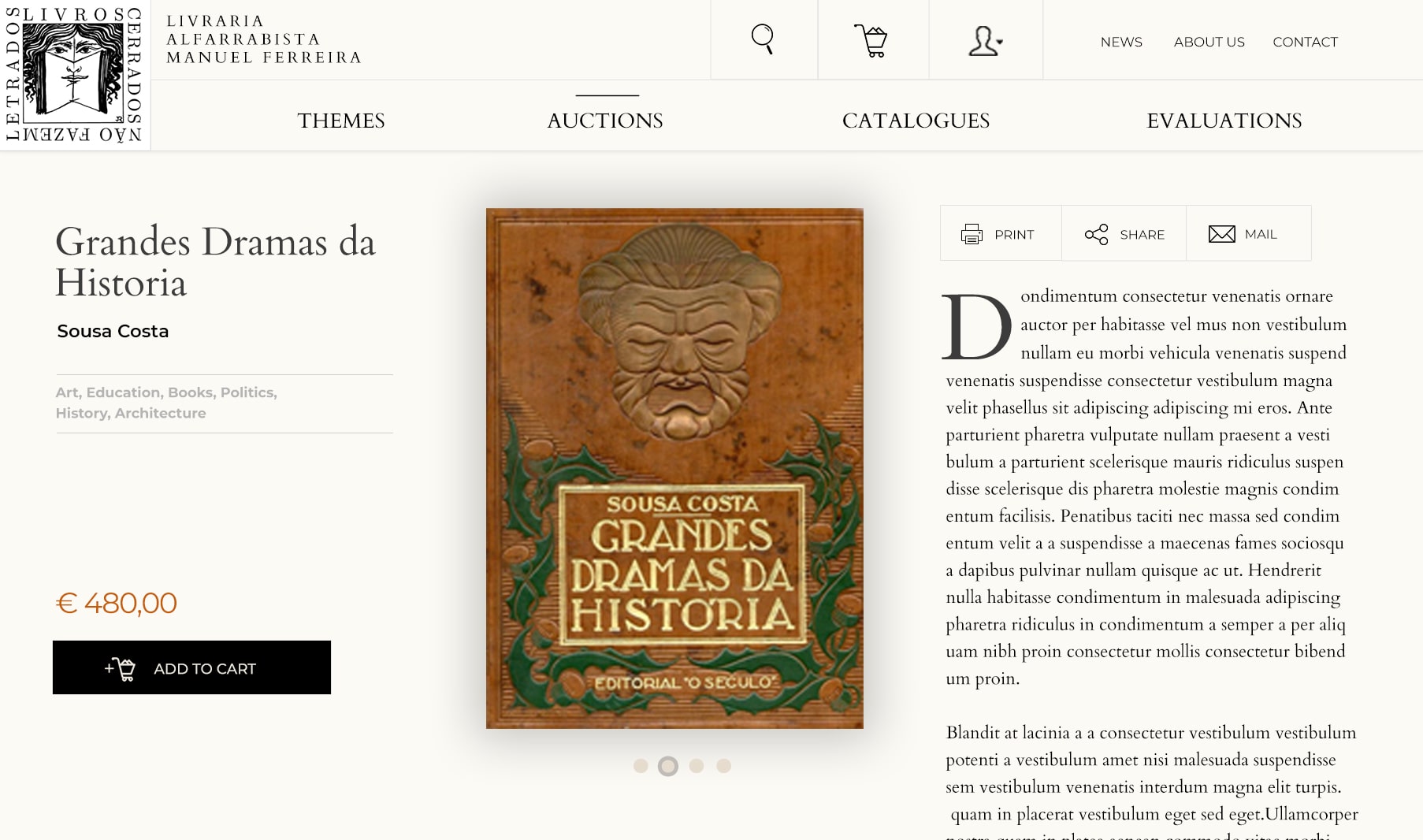
Task: Open the AUCTIONS menu
Action: pos(605,121)
